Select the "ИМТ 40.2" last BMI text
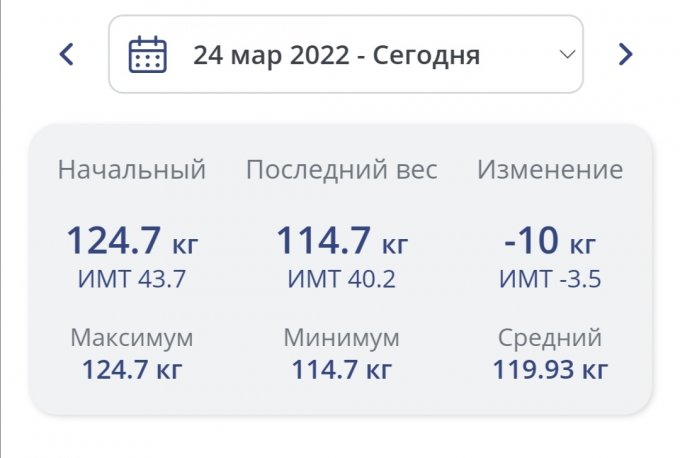This screenshot has height=458, width=680. 342,280
